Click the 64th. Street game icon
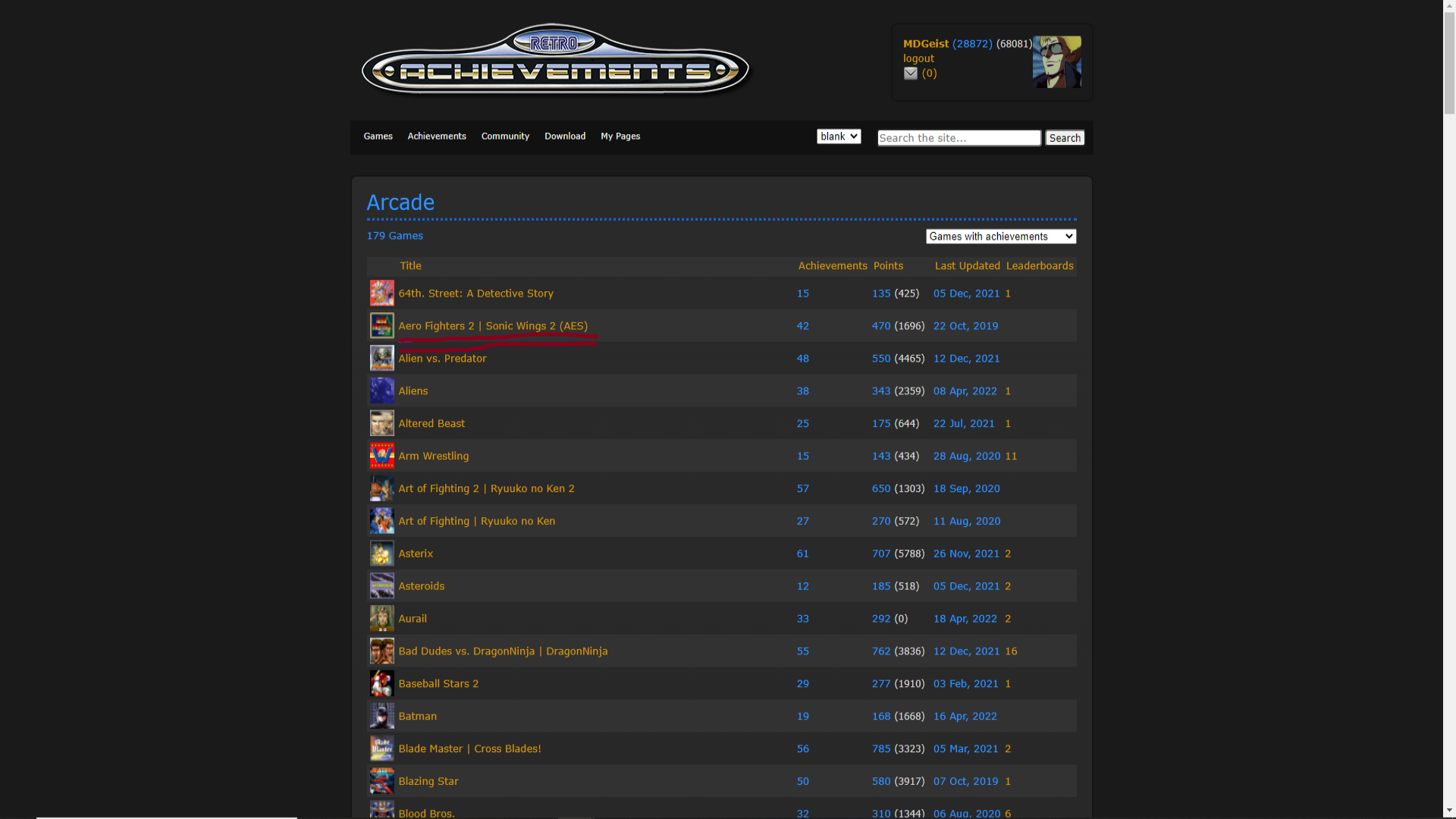 [x=381, y=293]
